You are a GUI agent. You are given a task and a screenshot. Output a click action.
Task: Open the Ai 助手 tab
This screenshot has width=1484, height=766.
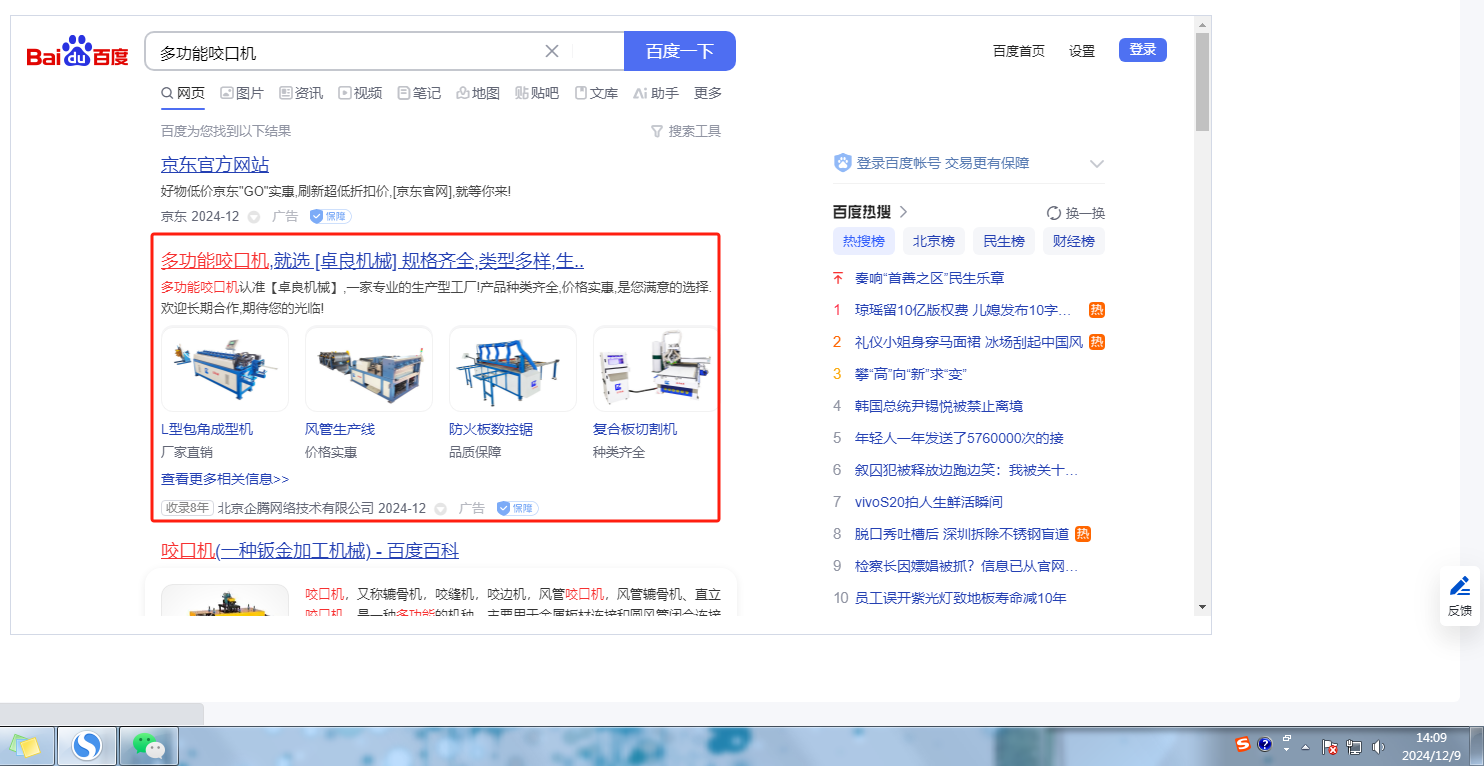pyautogui.click(x=656, y=93)
